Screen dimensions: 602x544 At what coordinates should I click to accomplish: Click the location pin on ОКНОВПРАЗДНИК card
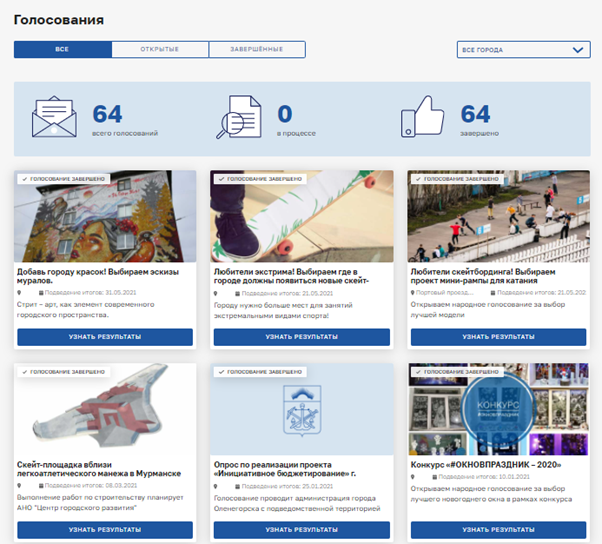click(413, 477)
